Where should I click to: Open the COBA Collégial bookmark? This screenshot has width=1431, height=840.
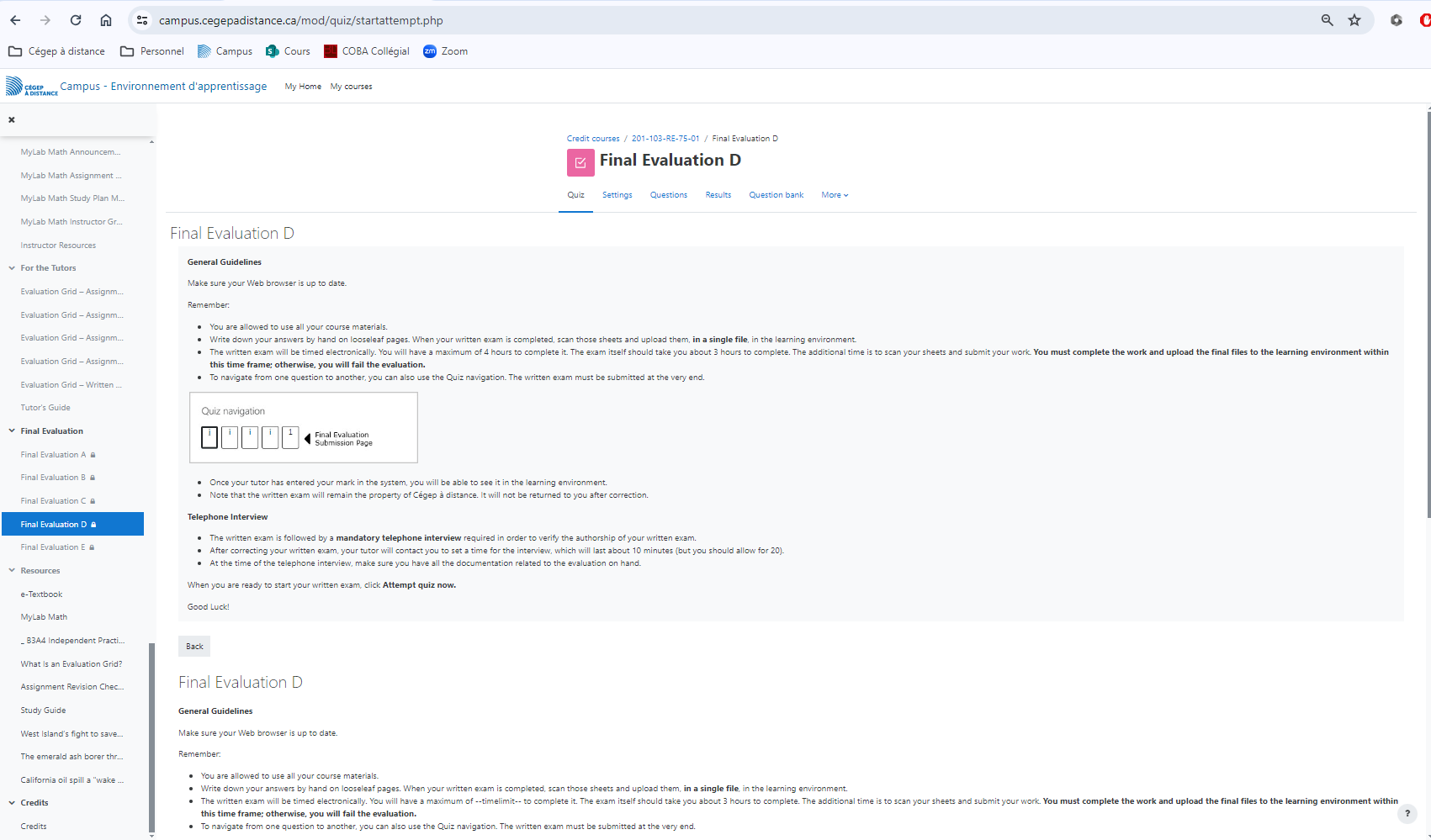(367, 51)
